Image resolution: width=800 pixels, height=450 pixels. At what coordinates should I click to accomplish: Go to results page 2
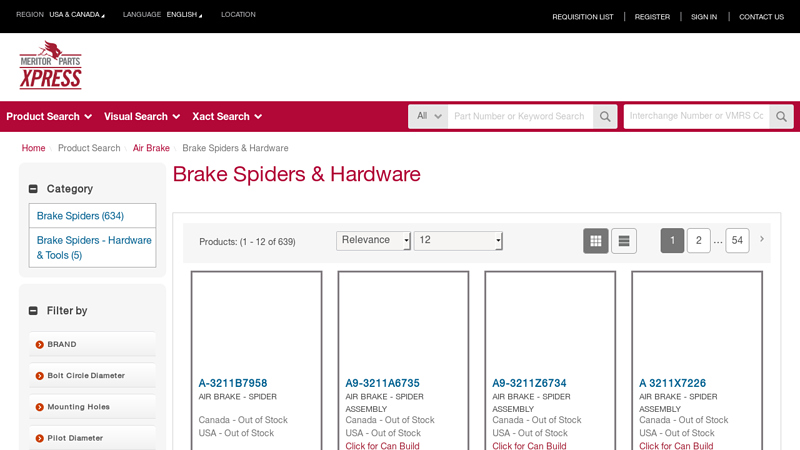coord(698,240)
